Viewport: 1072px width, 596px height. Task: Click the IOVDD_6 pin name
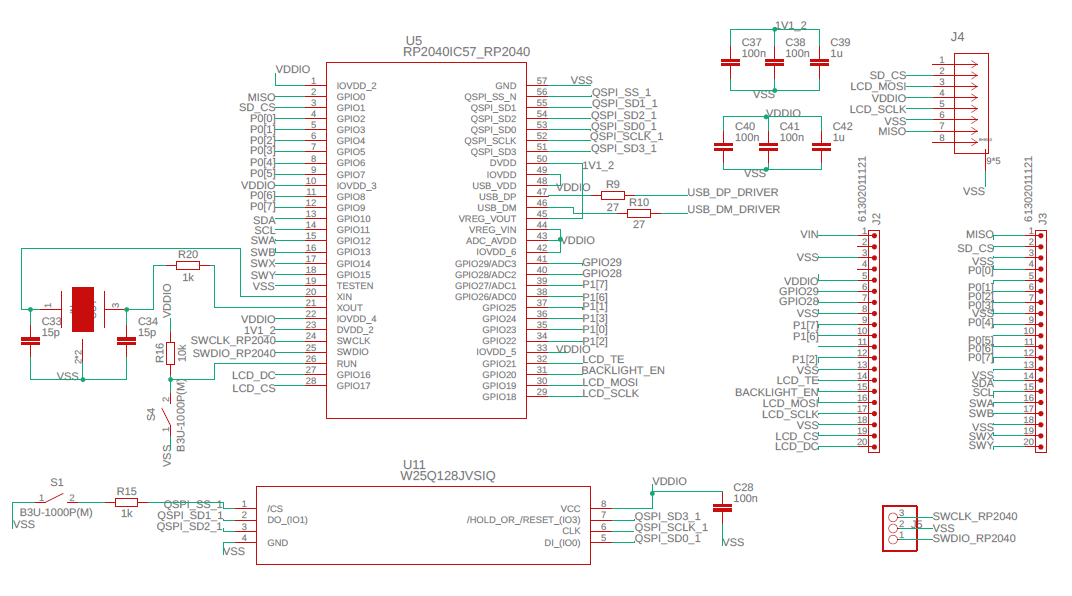[x=496, y=252]
